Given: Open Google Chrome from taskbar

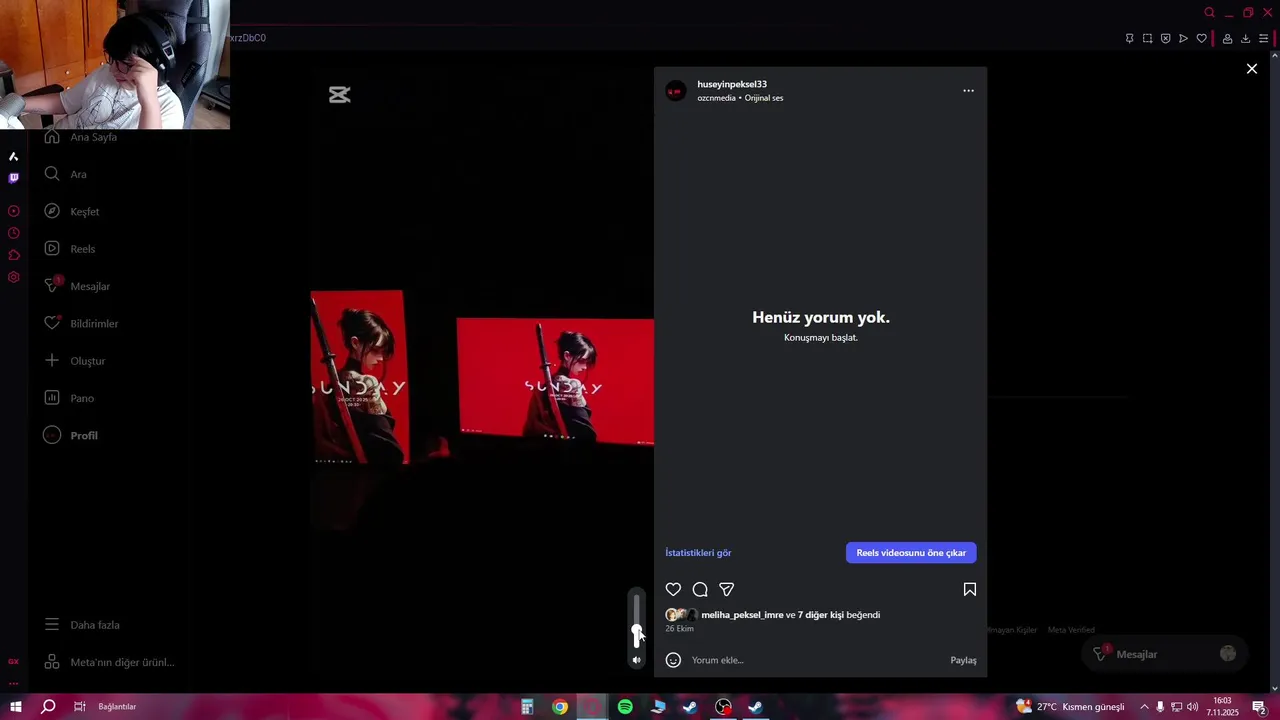Looking at the screenshot, I should click(x=560, y=707).
